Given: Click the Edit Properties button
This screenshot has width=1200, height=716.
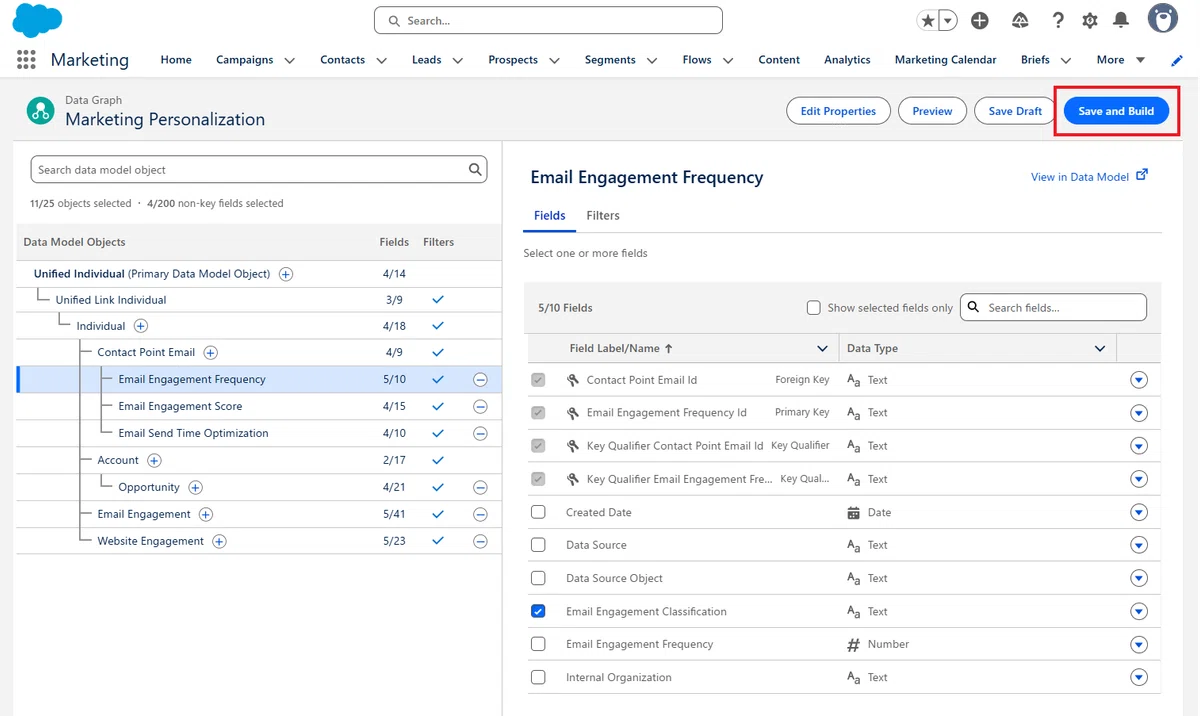Looking at the screenshot, I should (x=838, y=111).
